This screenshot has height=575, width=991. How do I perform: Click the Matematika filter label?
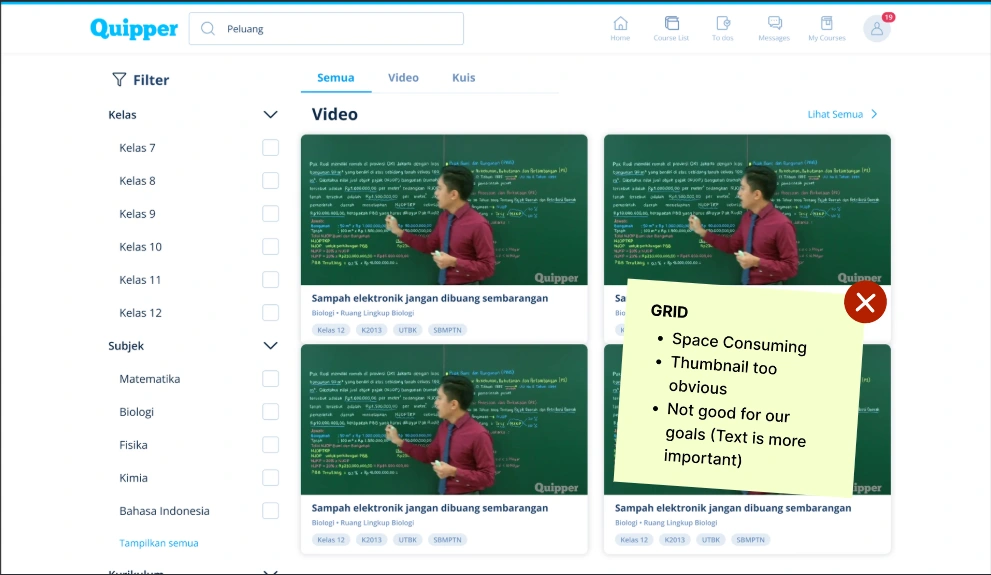[150, 378]
